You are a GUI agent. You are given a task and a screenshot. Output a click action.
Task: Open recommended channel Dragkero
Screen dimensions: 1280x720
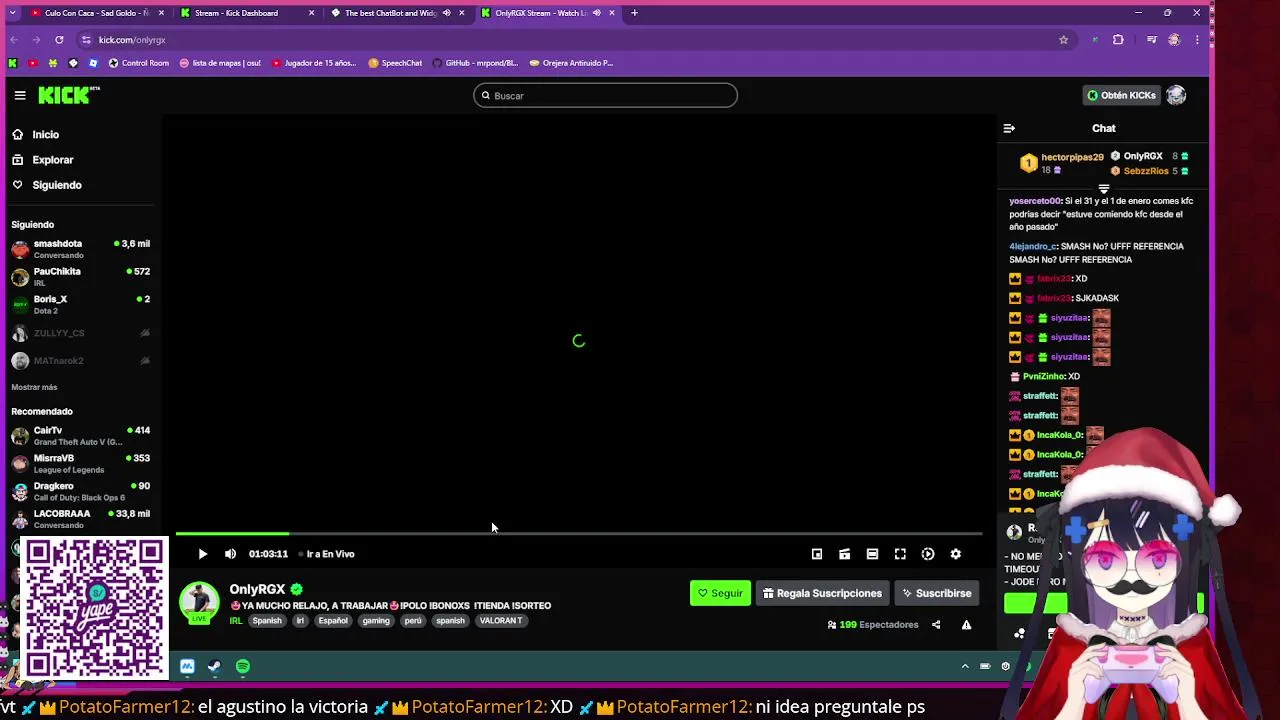point(80,492)
